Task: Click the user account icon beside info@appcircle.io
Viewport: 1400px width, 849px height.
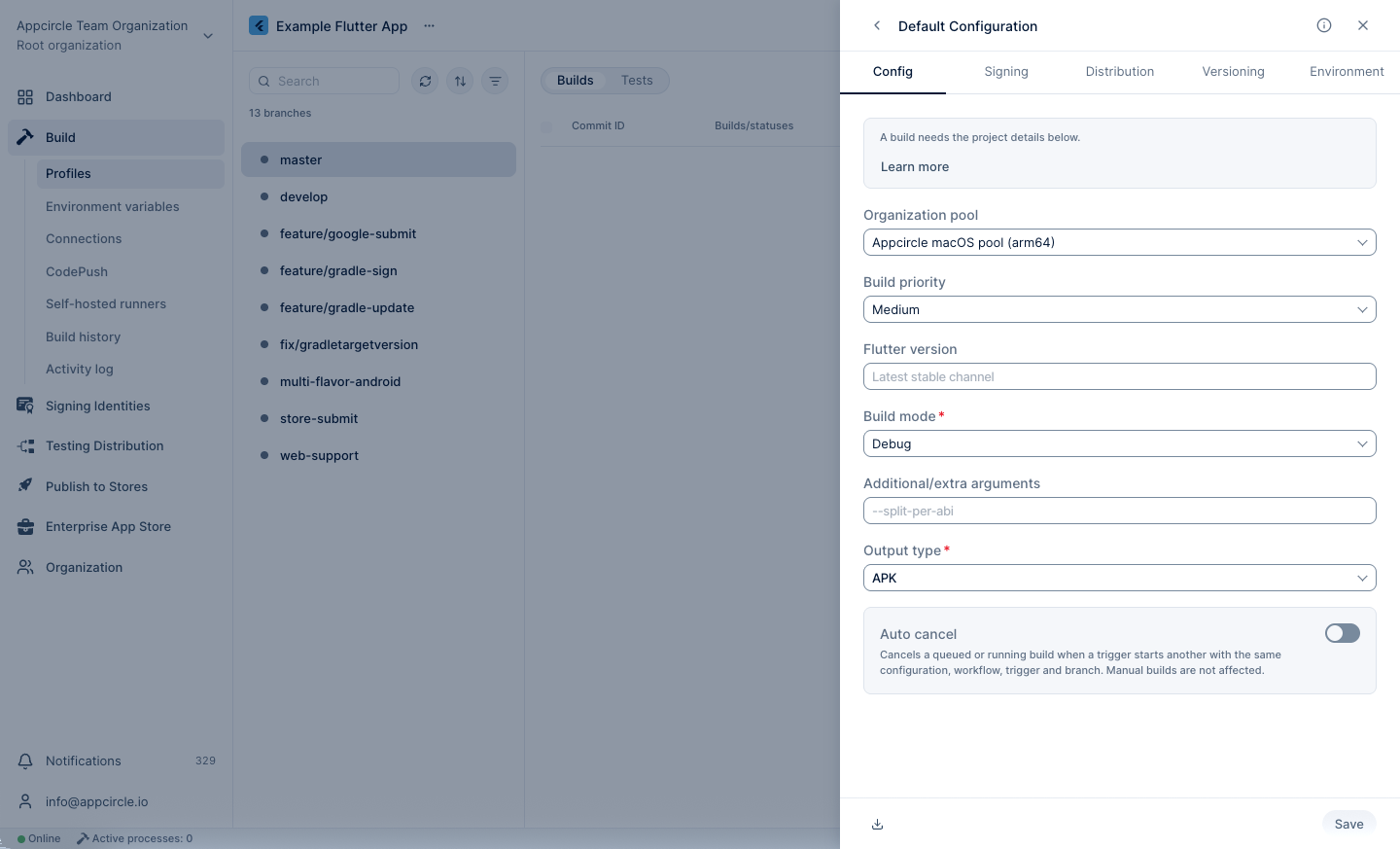Action: (x=25, y=801)
